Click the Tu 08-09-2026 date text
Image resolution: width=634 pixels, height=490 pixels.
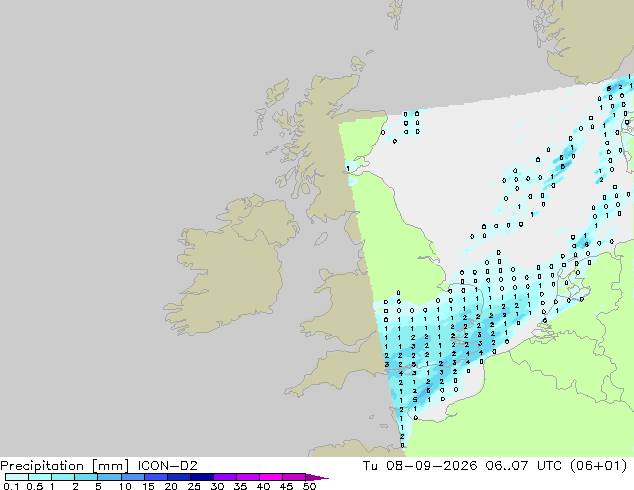pyautogui.click(x=420, y=466)
